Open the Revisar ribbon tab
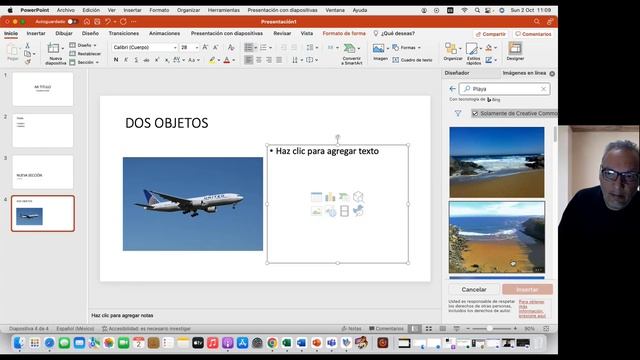 pos(282,33)
